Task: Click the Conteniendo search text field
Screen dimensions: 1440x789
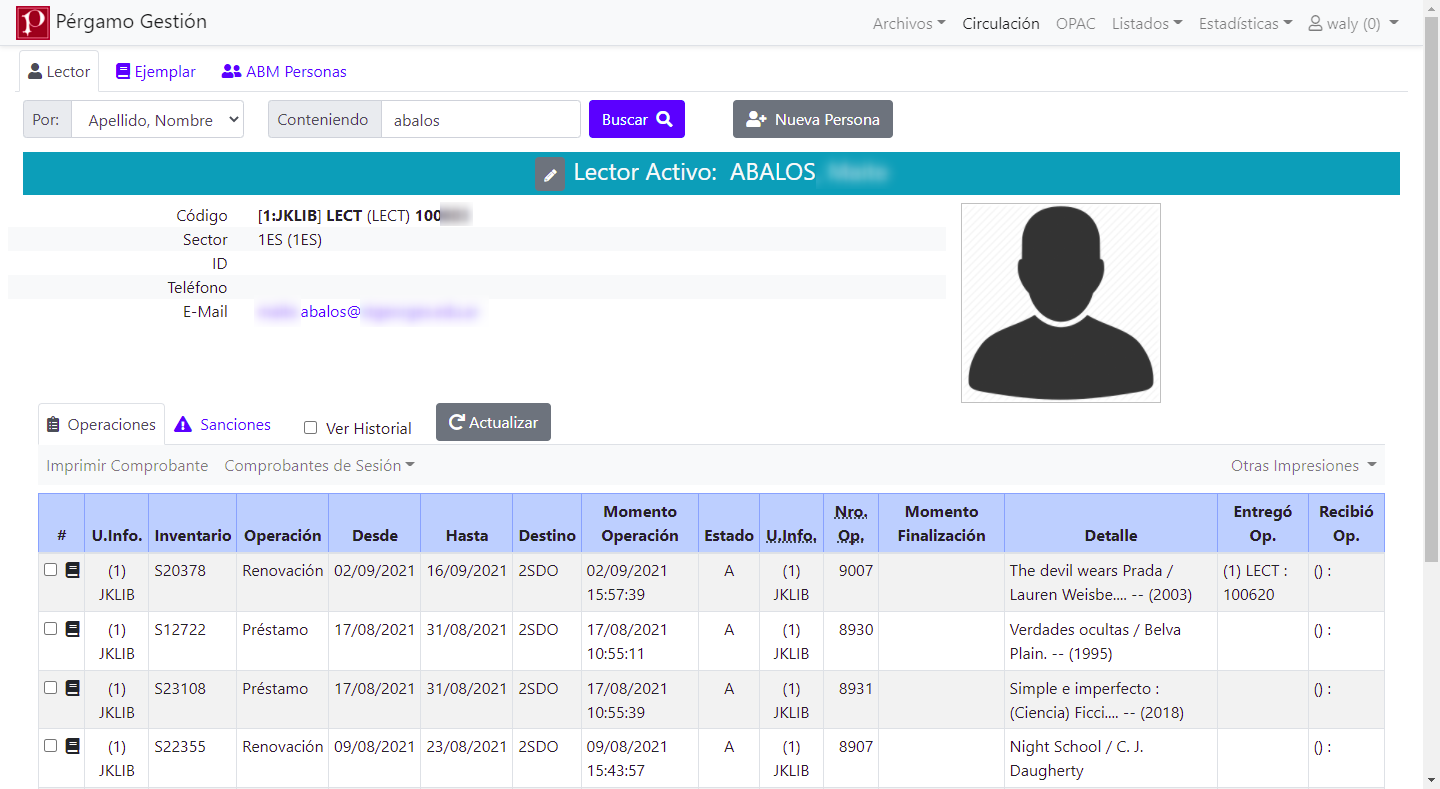Action: point(480,120)
